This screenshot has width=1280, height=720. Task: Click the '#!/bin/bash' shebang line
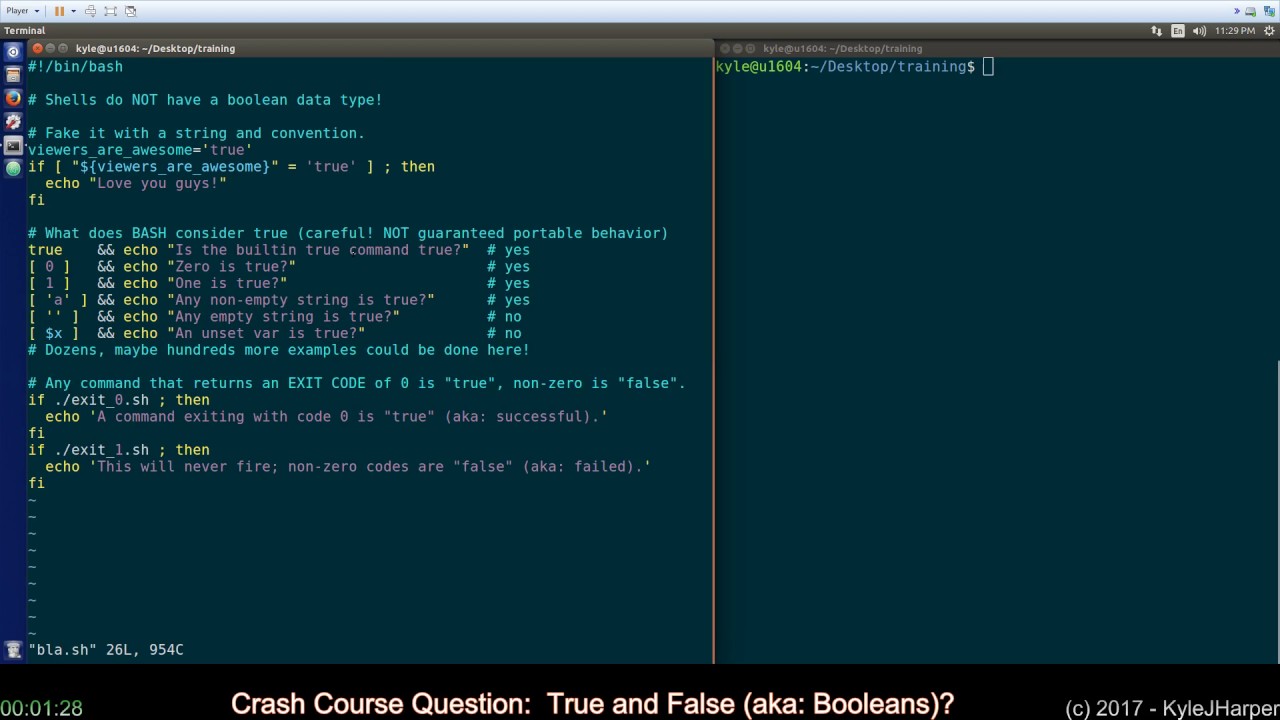(x=75, y=66)
